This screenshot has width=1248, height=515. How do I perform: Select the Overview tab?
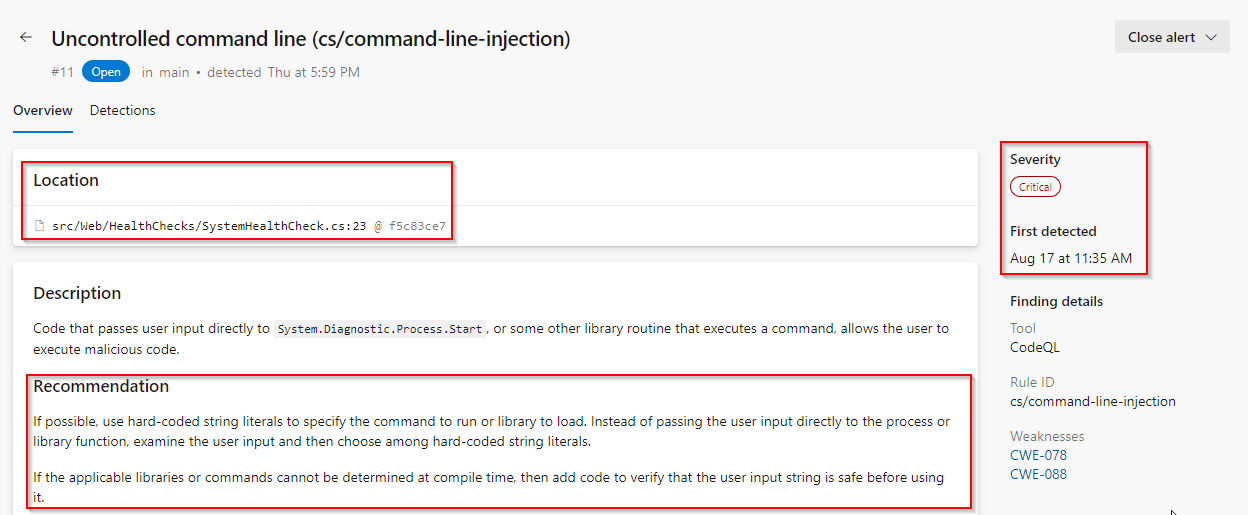[43, 110]
